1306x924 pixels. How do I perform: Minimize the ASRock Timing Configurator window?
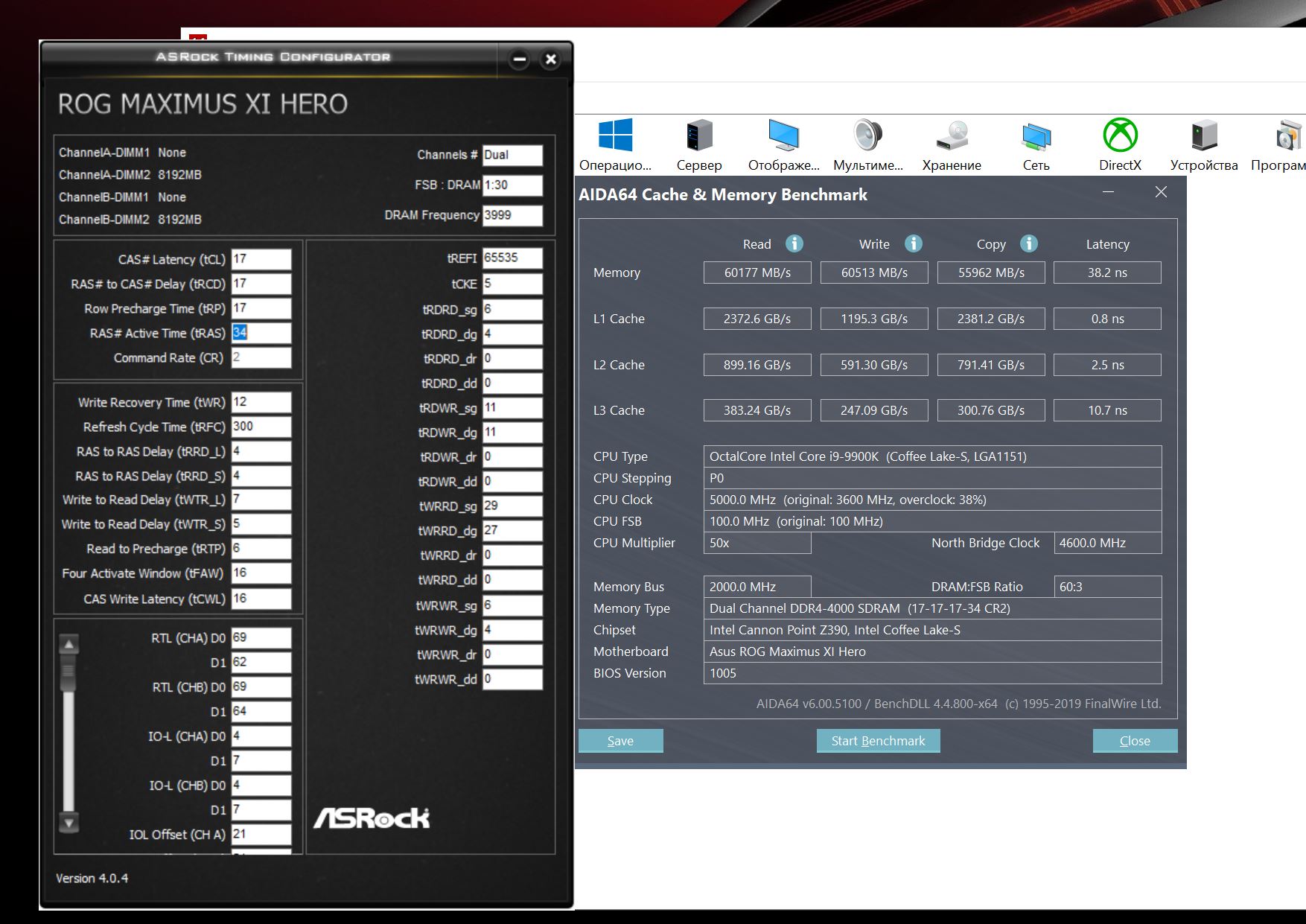pos(520,59)
